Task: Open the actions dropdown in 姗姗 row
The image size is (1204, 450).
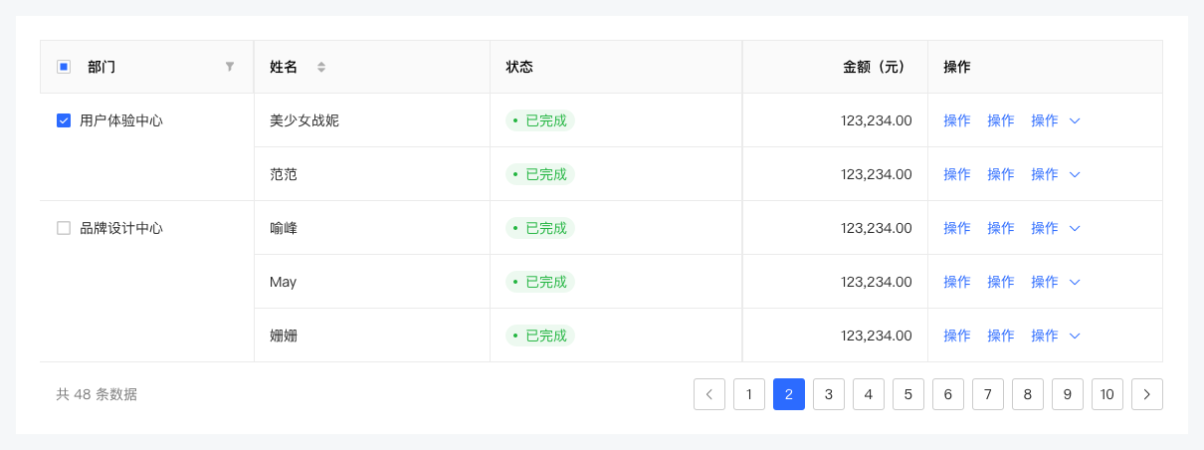Action: [x=1075, y=336]
